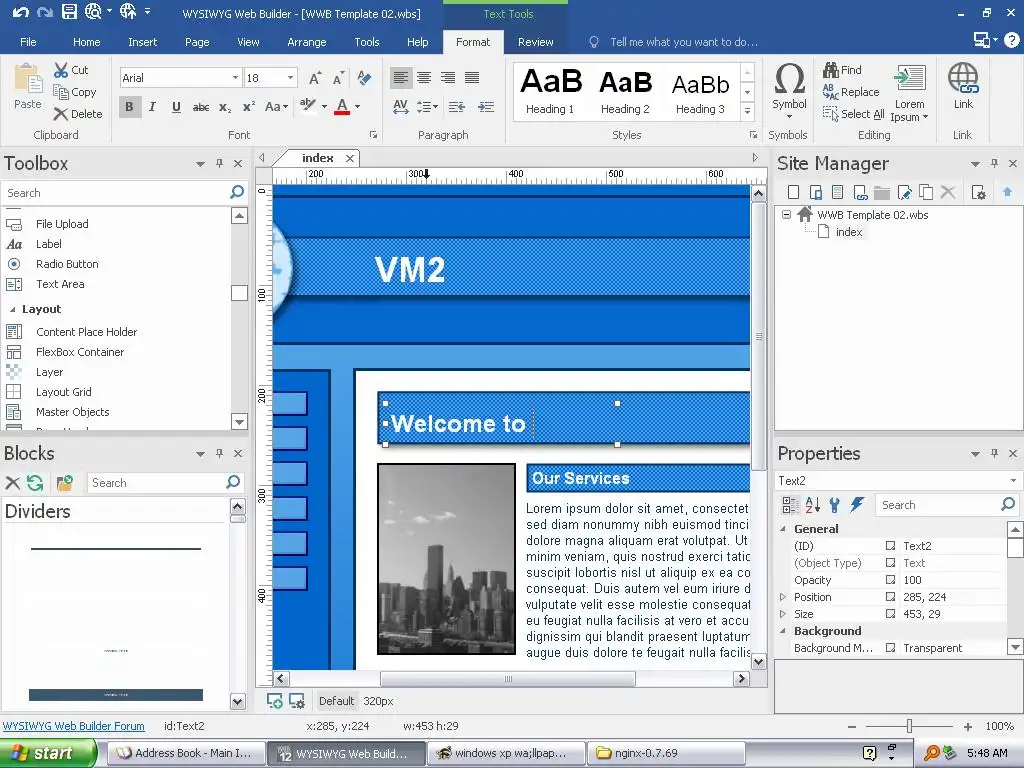Increase font size with grow icon
1024x768 pixels.
[x=315, y=78]
